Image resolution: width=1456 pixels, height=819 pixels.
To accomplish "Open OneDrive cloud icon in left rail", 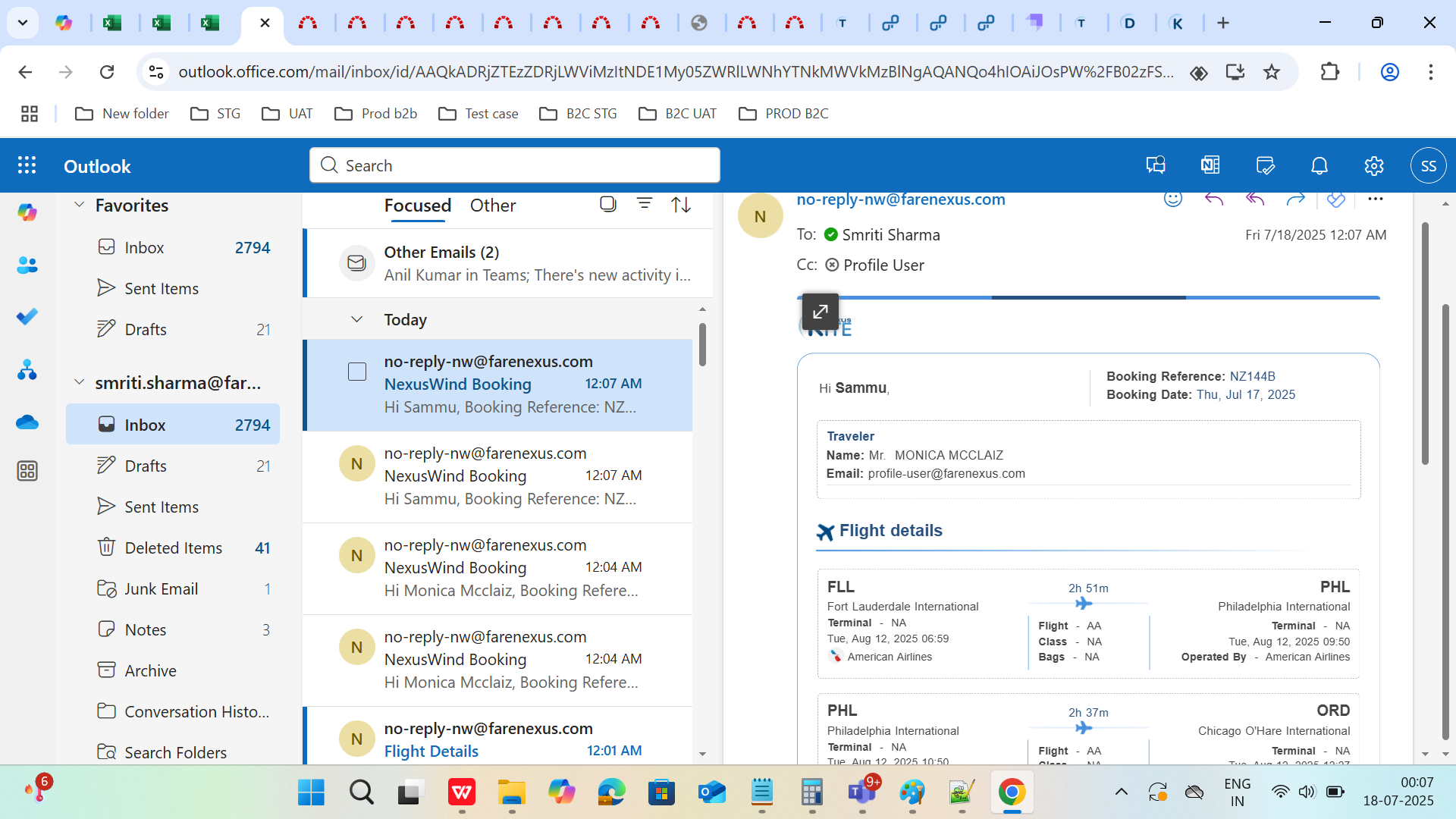I will [27, 422].
